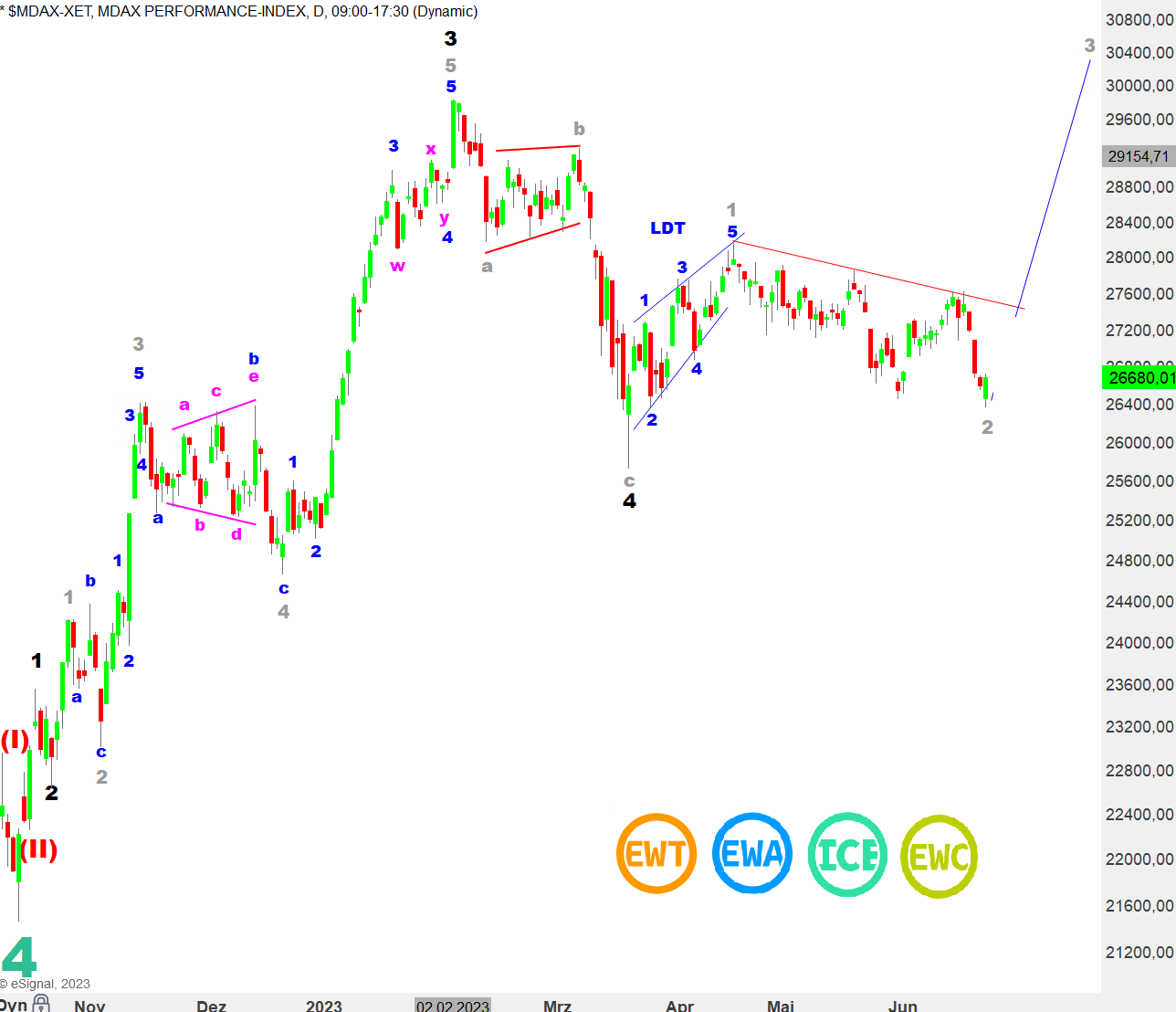Click the large teal 4 wave label
The width and height of the screenshot is (1176, 1012).
tap(18, 956)
